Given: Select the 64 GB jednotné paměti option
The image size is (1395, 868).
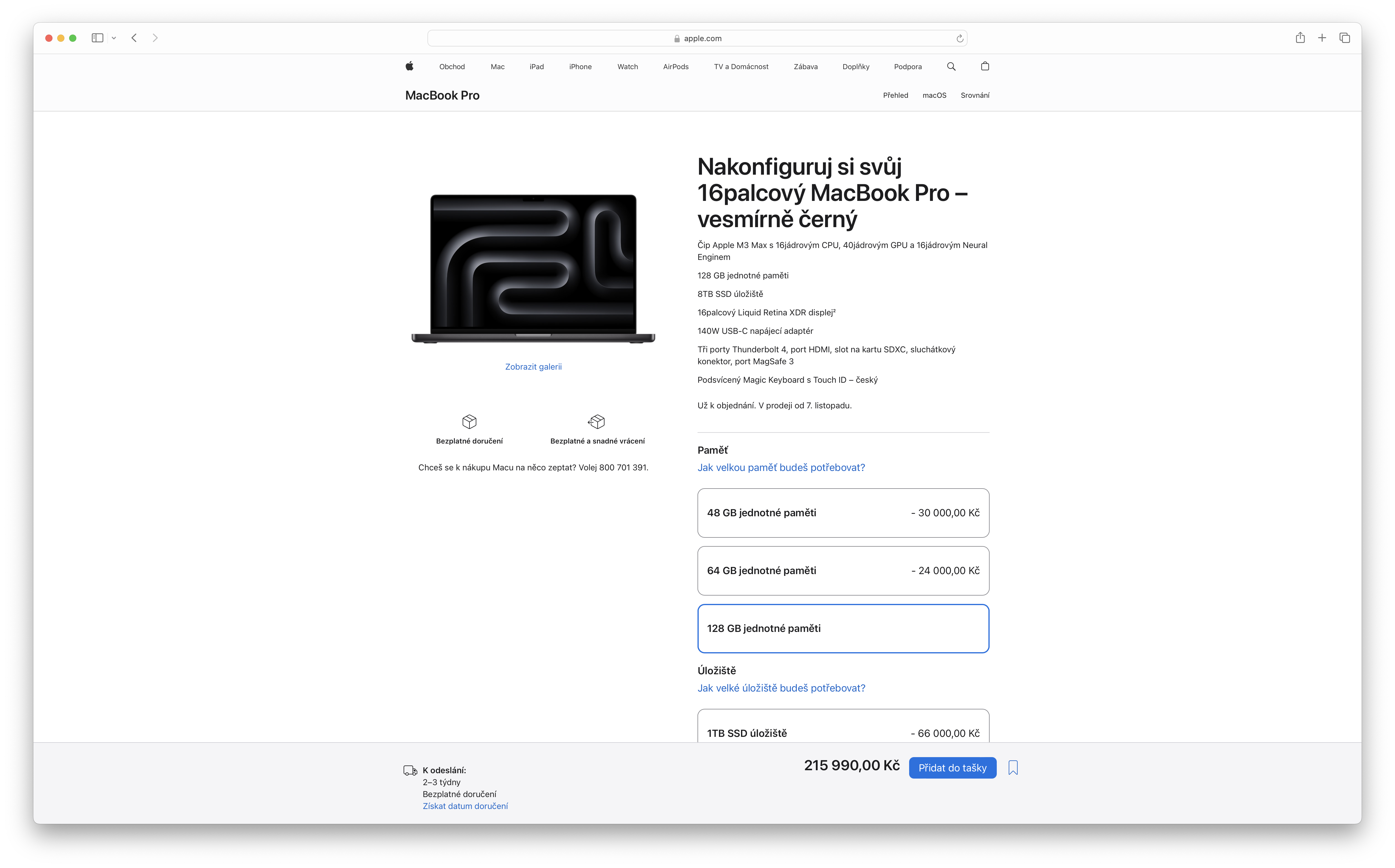Looking at the screenshot, I should coord(843,571).
